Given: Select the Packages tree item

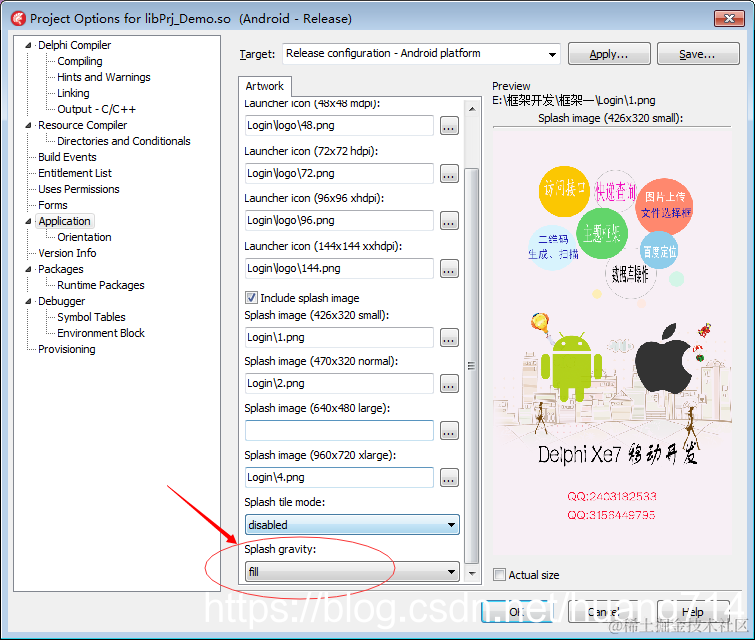Looking at the screenshot, I should coord(61,269).
